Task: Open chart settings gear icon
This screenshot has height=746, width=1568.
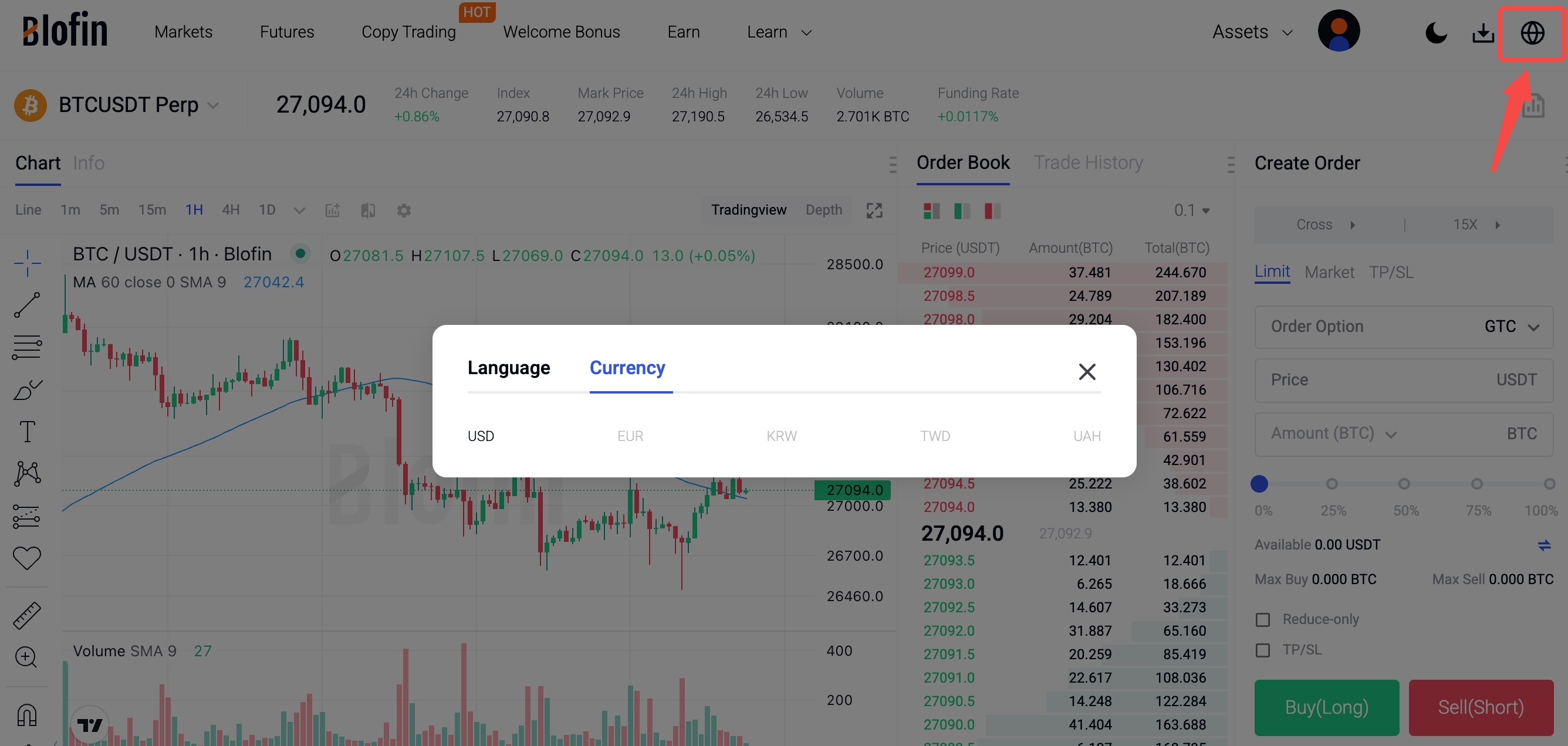Action: 404,211
